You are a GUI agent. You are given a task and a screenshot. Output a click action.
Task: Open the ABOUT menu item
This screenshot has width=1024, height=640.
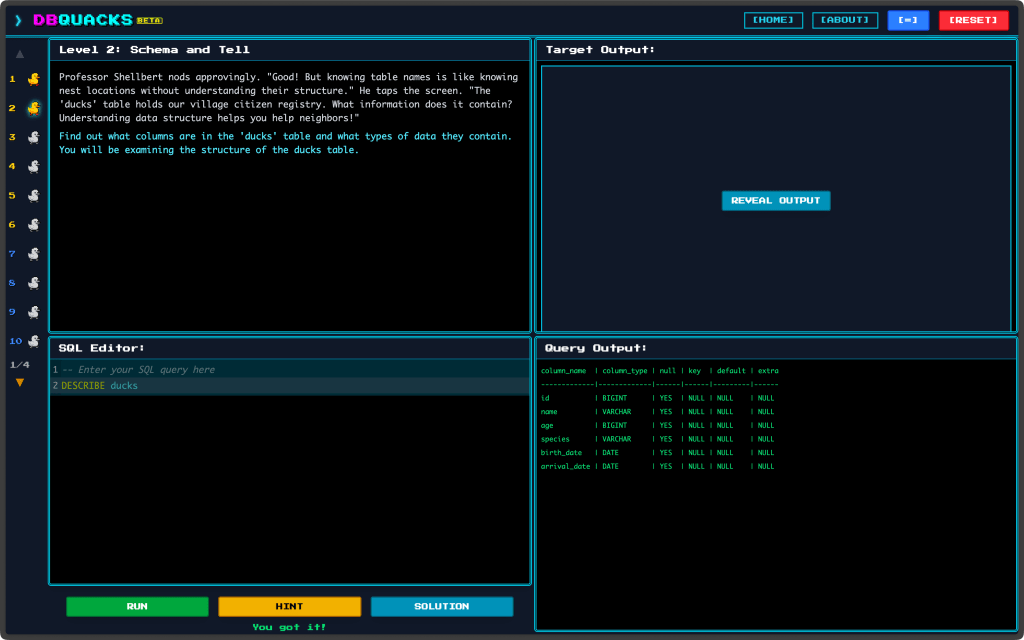pos(845,20)
